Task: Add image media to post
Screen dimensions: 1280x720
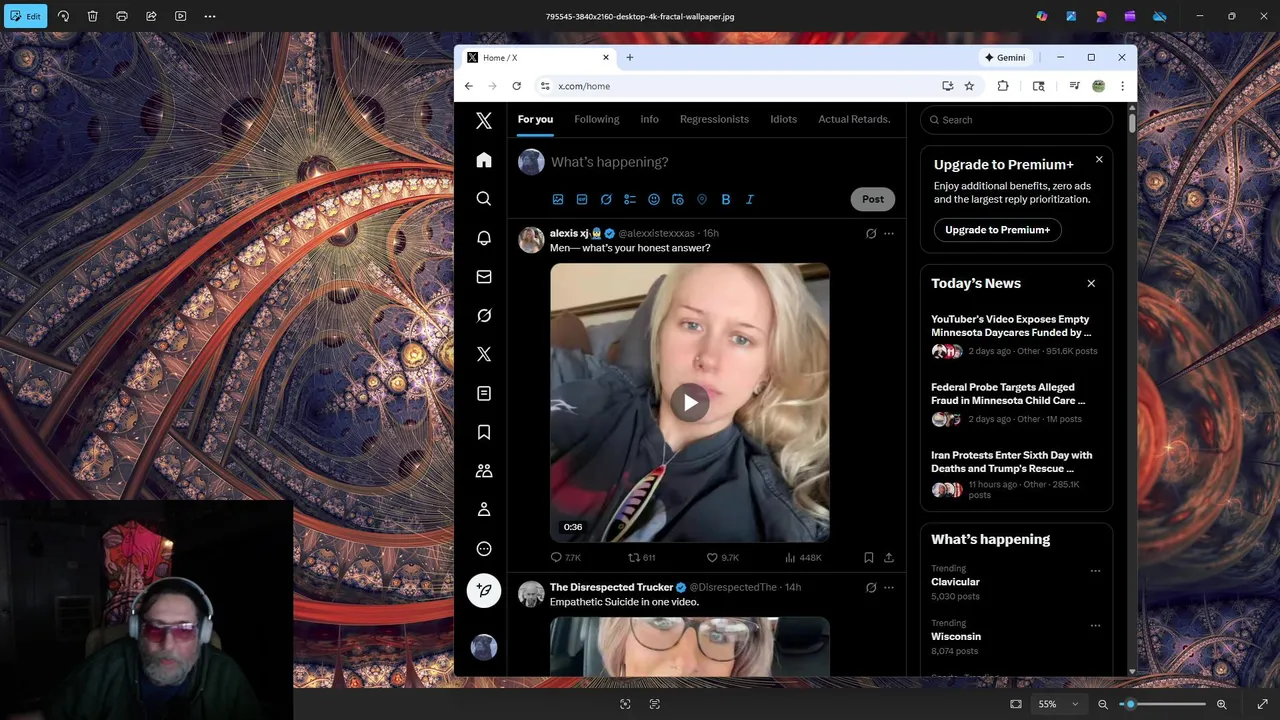Action: (x=558, y=199)
